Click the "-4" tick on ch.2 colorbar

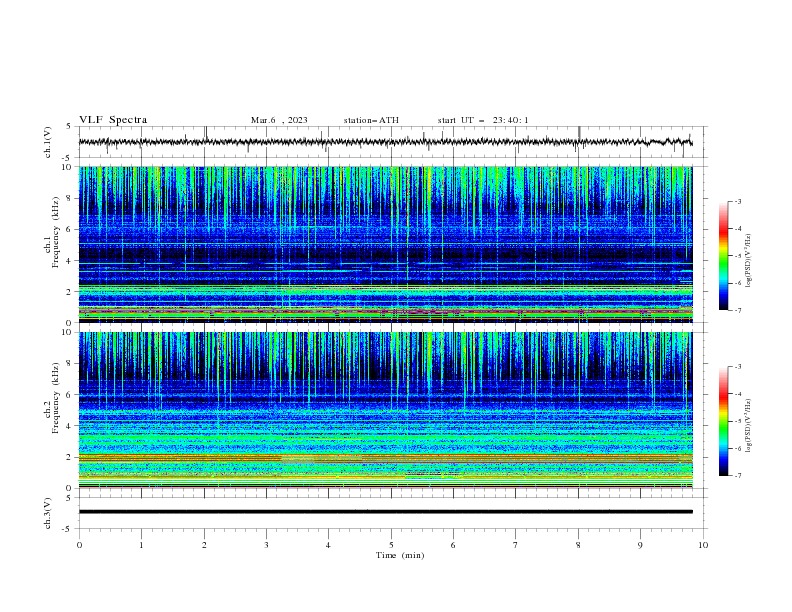(737, 394)
